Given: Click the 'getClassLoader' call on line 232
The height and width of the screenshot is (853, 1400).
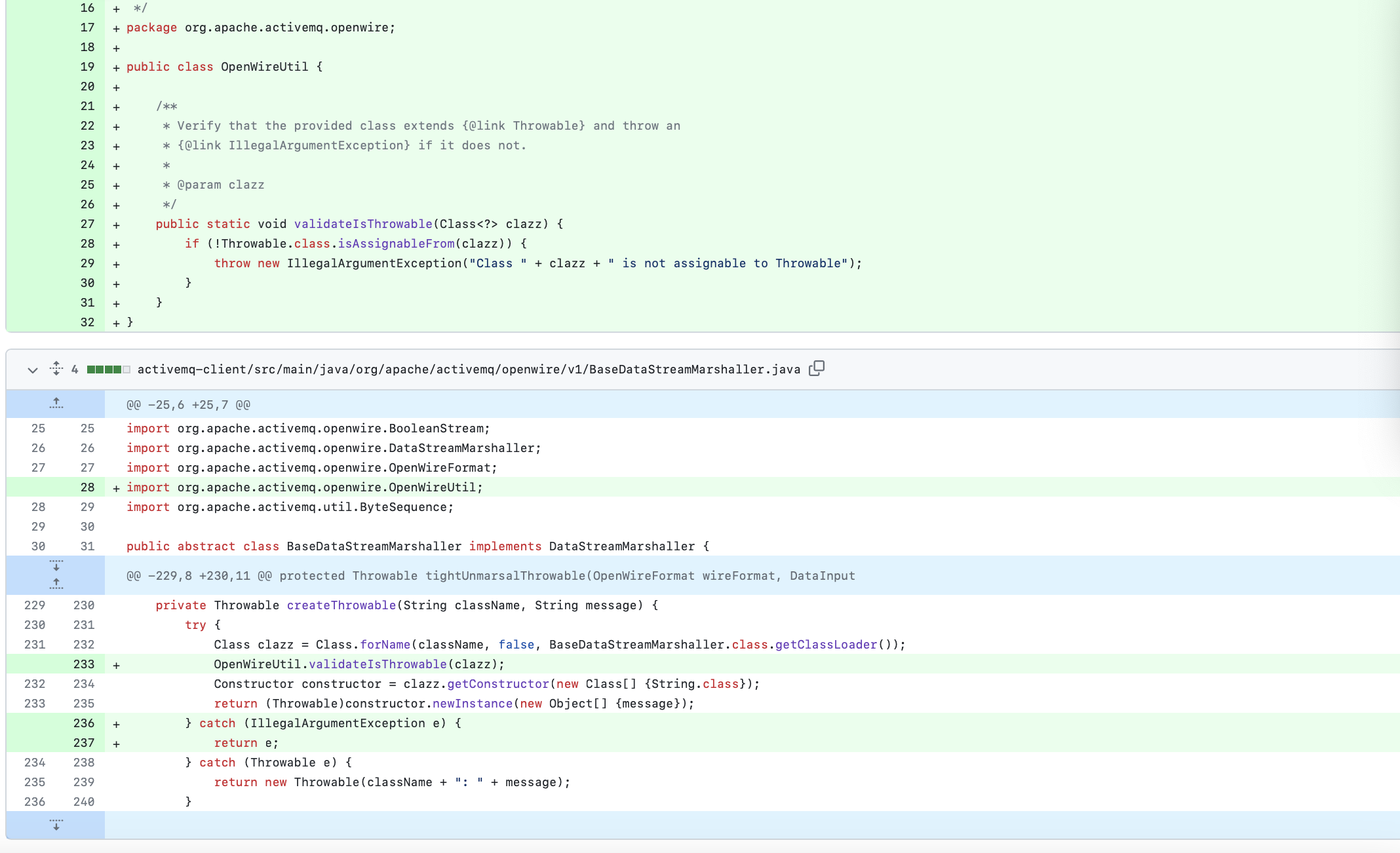Looking at the screenshot, I should click(826, 645).
